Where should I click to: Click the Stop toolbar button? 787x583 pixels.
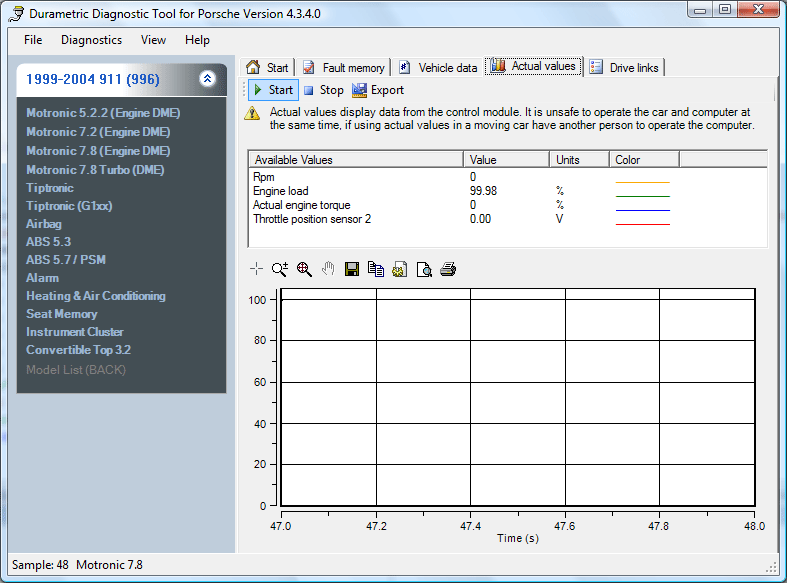(324, 90)
